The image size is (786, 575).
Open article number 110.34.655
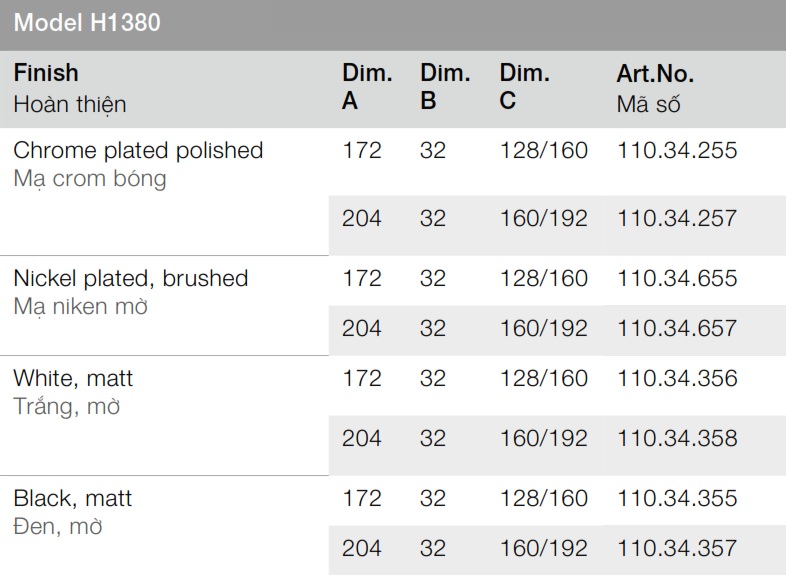[x=678, y=279]
